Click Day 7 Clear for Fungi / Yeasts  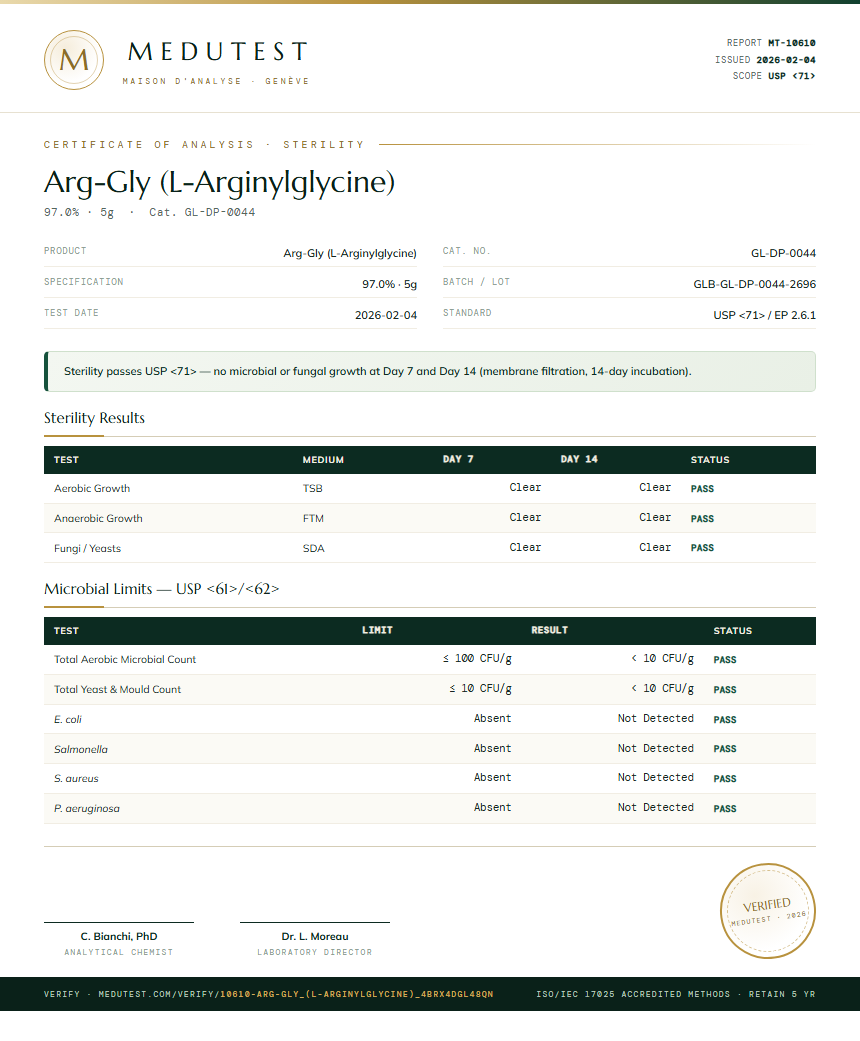tap(525, 547)
